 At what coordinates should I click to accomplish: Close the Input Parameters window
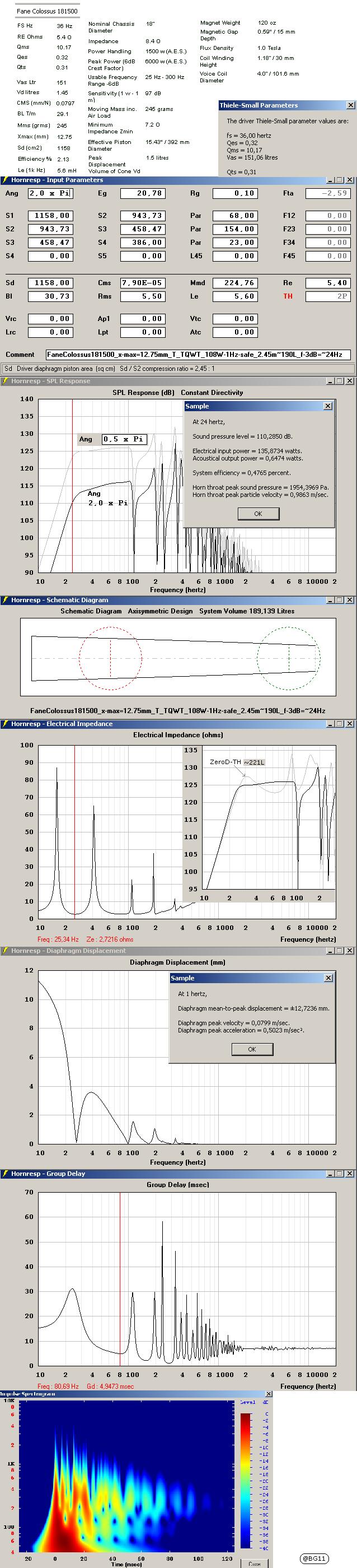(350, 180)
